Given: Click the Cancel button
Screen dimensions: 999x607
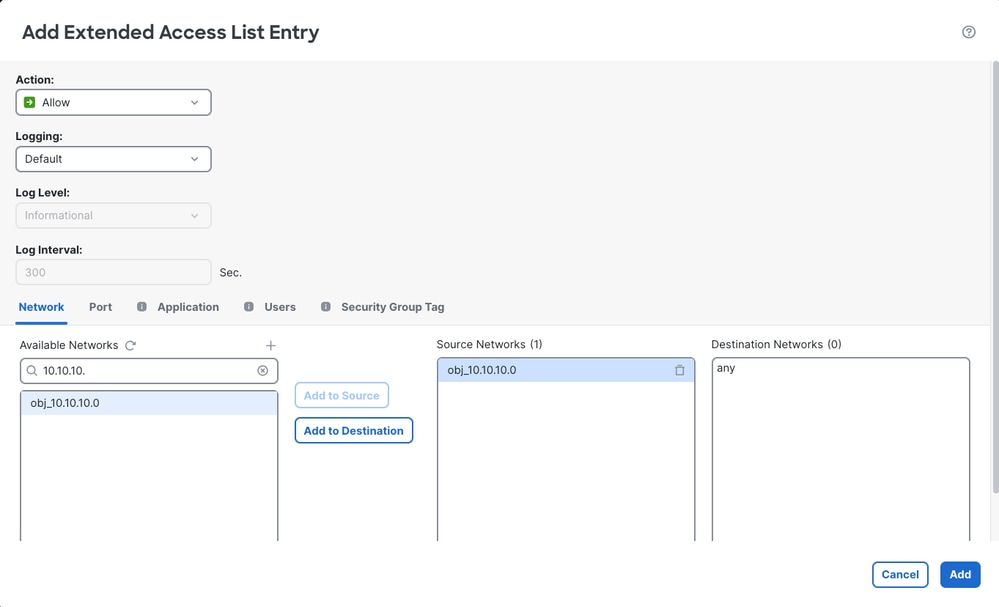Looking at the screenshot, I should coord(900,575).
